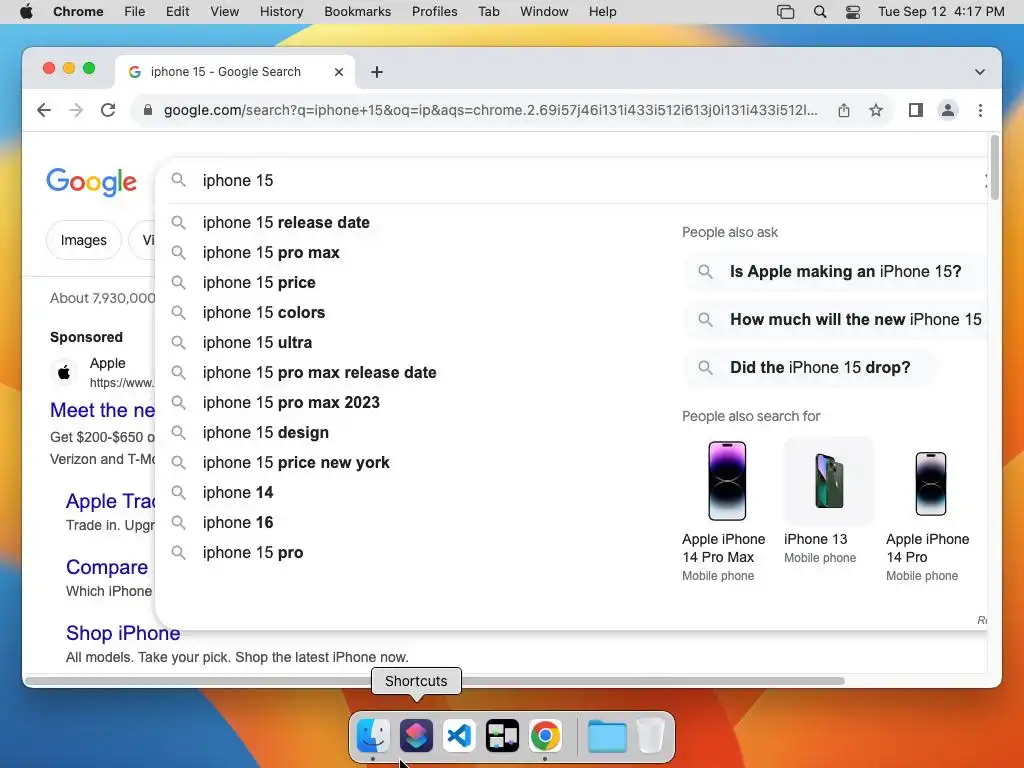
Task: Open the Chrome profile avatar
Action: [948, 110]
